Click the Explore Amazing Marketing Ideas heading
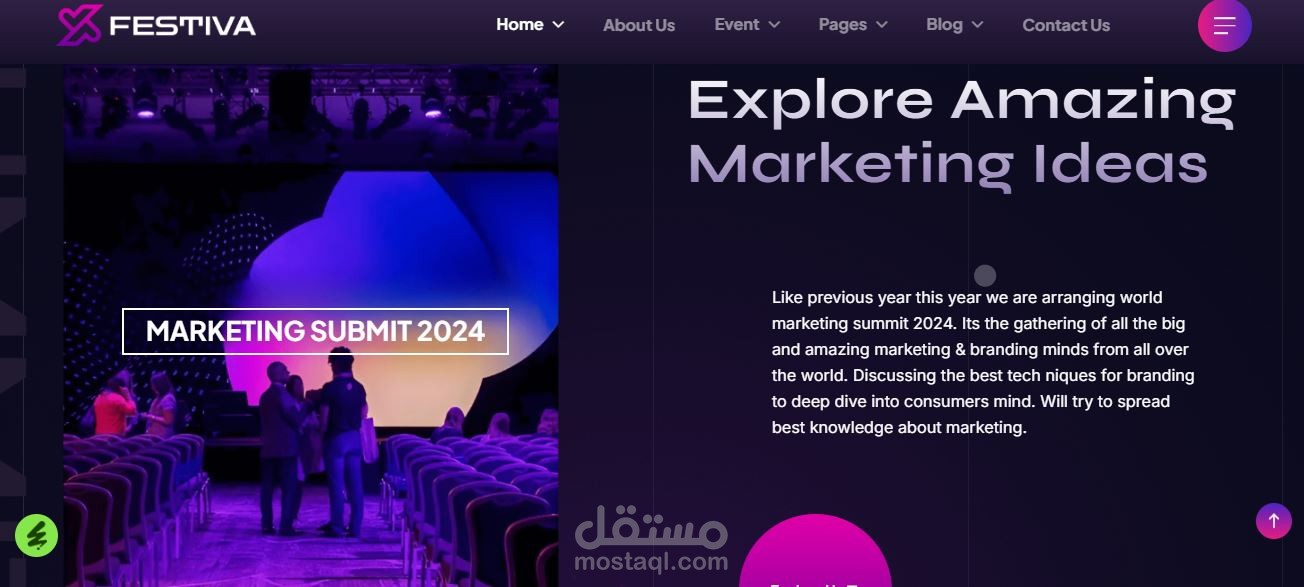This screenshot has width=1304, height=587. pos(962,132)
